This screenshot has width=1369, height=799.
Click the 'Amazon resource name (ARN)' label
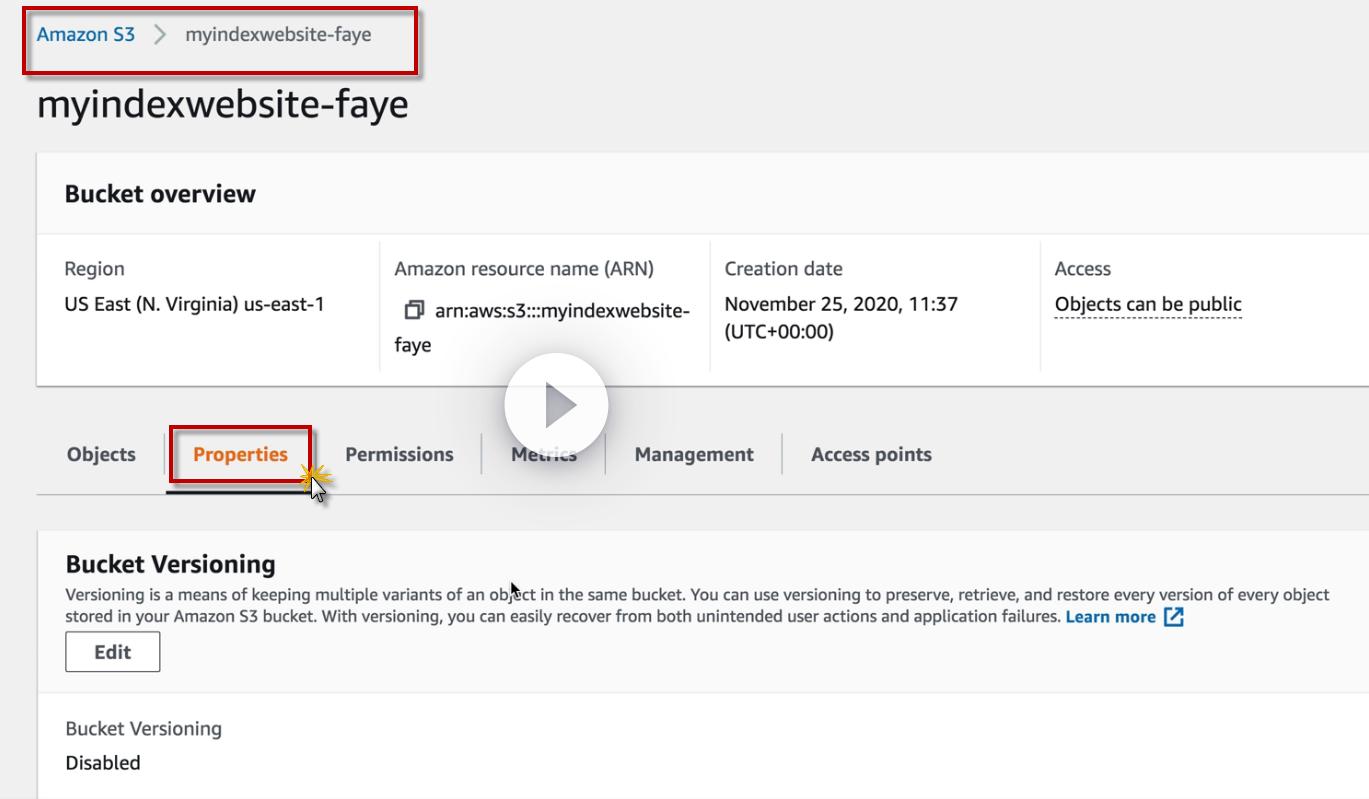pos(524,269)
